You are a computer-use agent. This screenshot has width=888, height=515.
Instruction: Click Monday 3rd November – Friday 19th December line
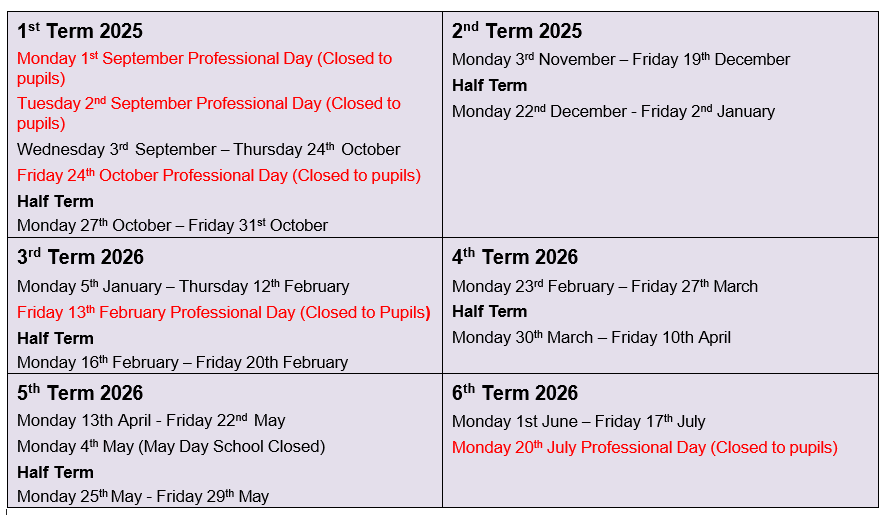(620, 60)
